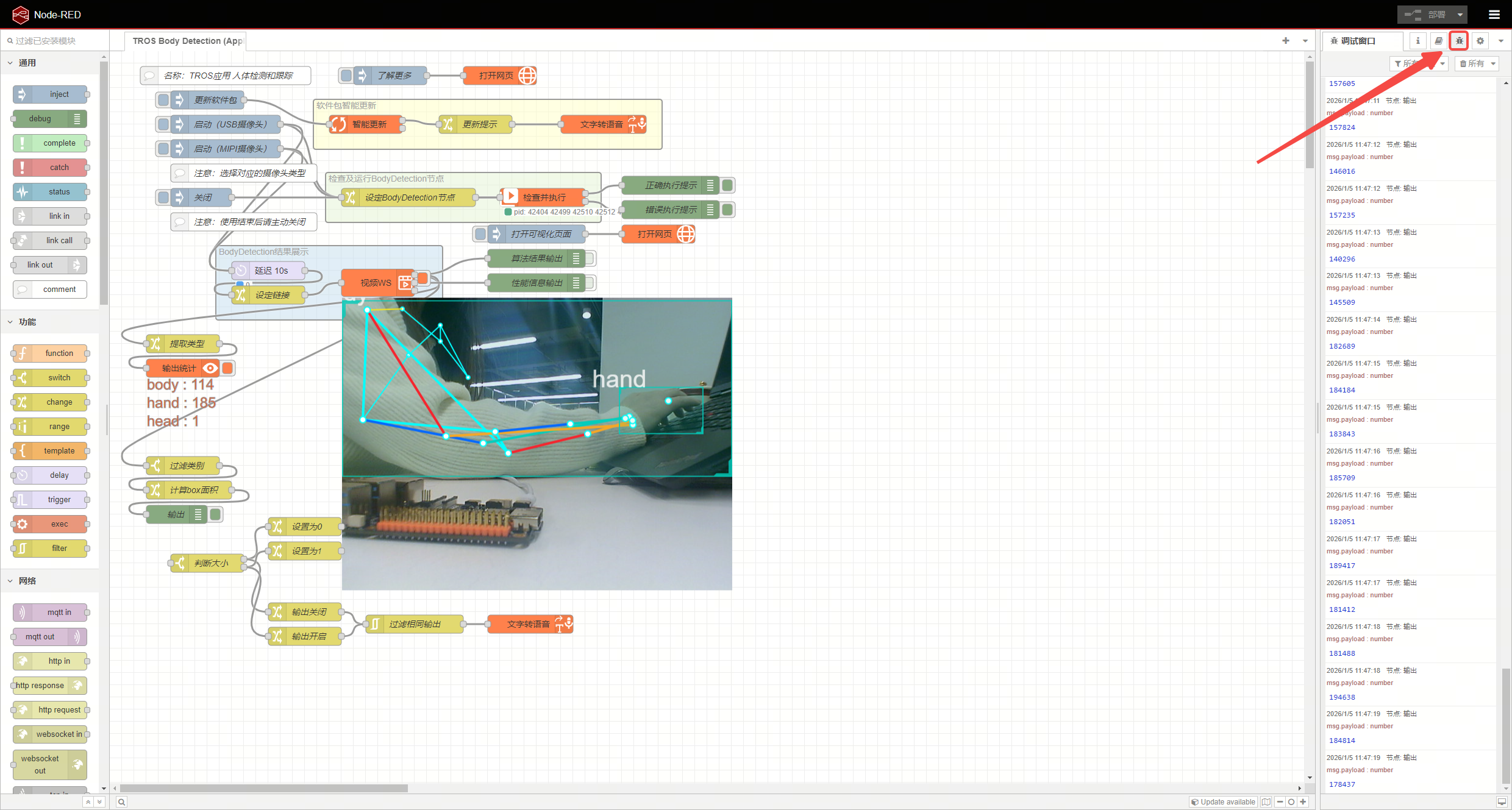Screen dimensions: 1512x810
Task: Toggle the 输出统计 node output button
Action: [228, 368]
